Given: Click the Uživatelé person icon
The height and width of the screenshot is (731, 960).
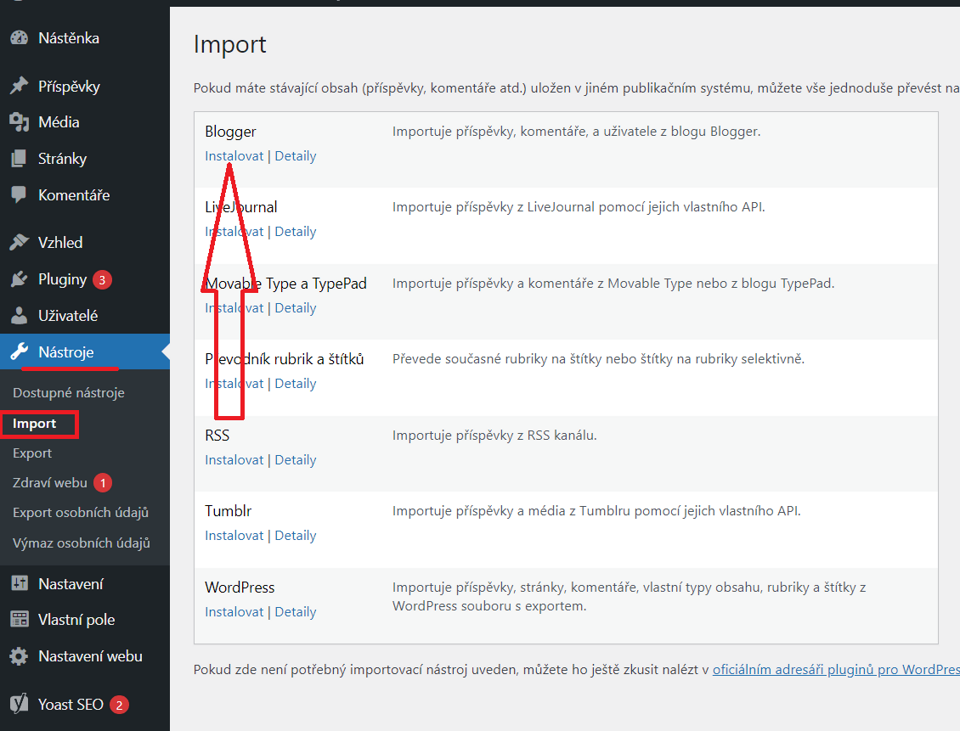Looking at the screenshot, I should click(x=19, y=316).
